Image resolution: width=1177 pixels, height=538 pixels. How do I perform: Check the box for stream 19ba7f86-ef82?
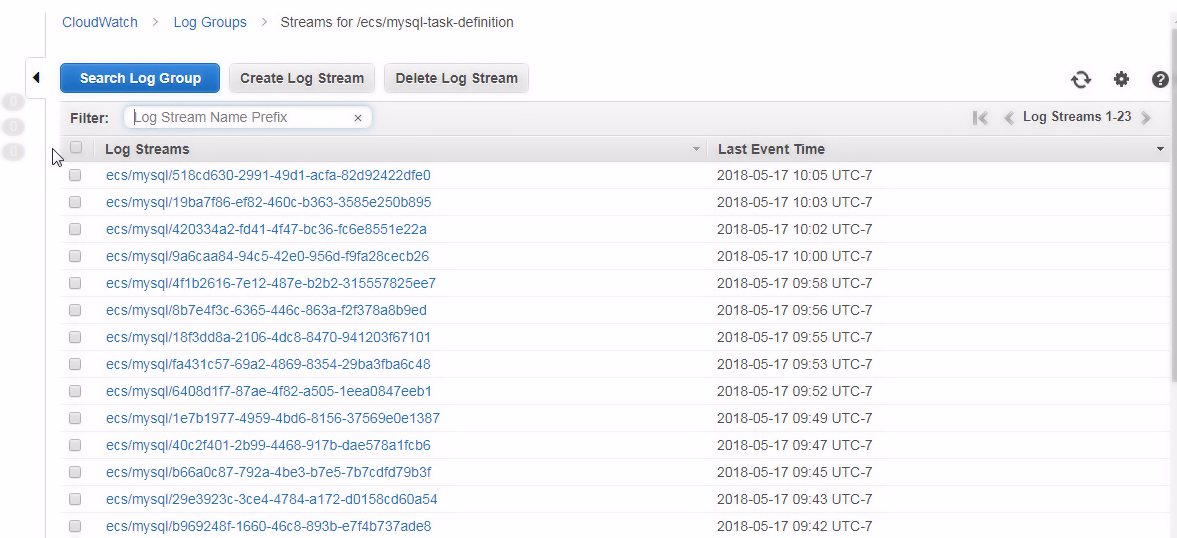pos(75,203)
